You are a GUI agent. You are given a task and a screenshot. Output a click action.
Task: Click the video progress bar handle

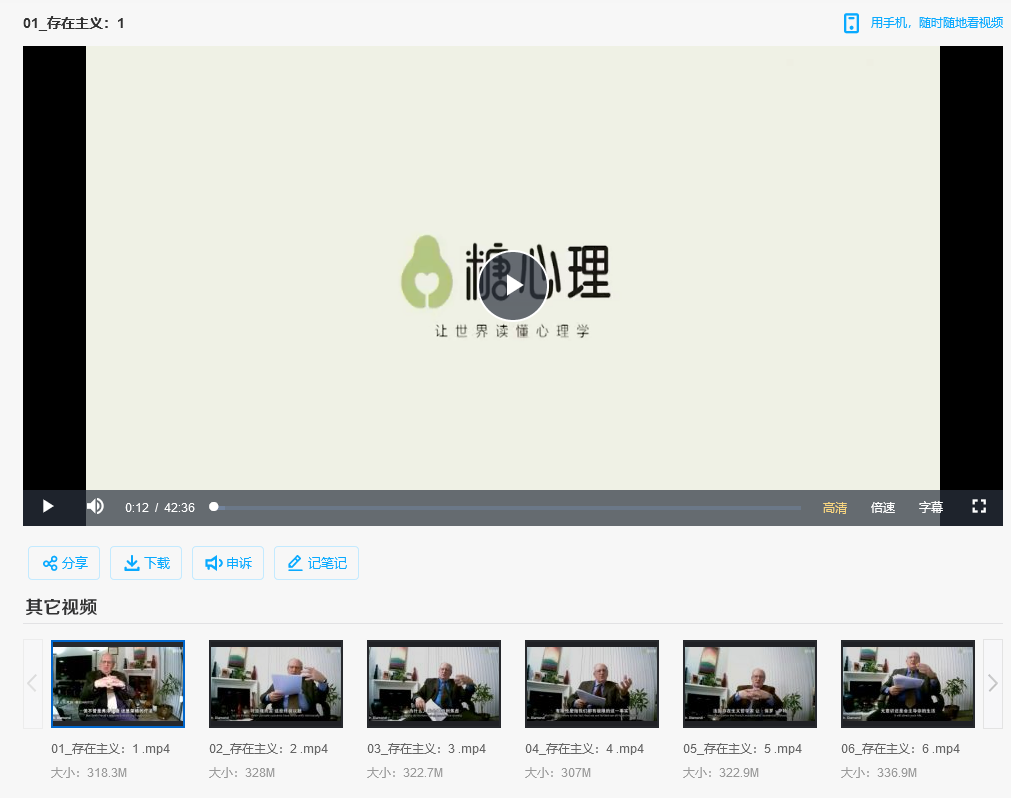213,506
